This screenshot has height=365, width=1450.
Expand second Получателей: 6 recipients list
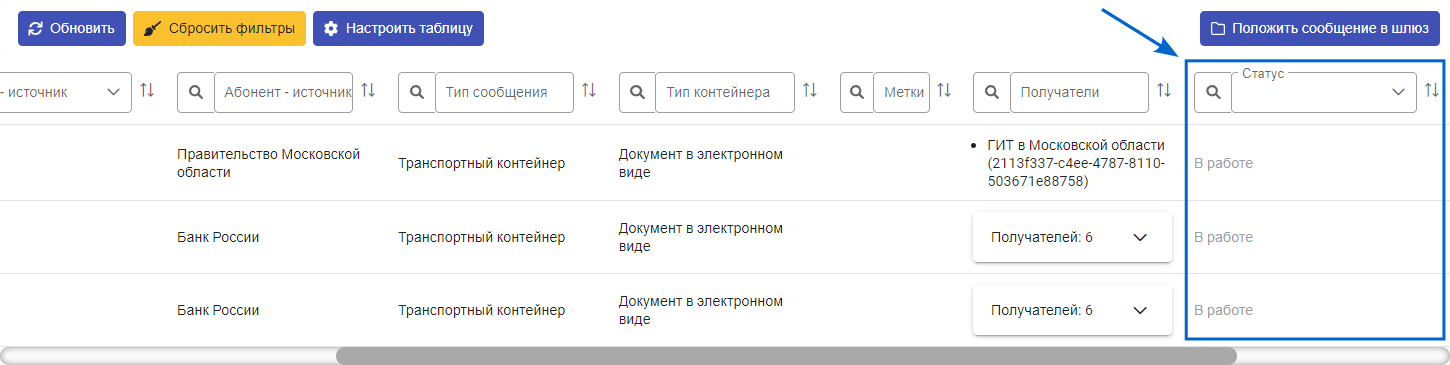click(1072, 311)
